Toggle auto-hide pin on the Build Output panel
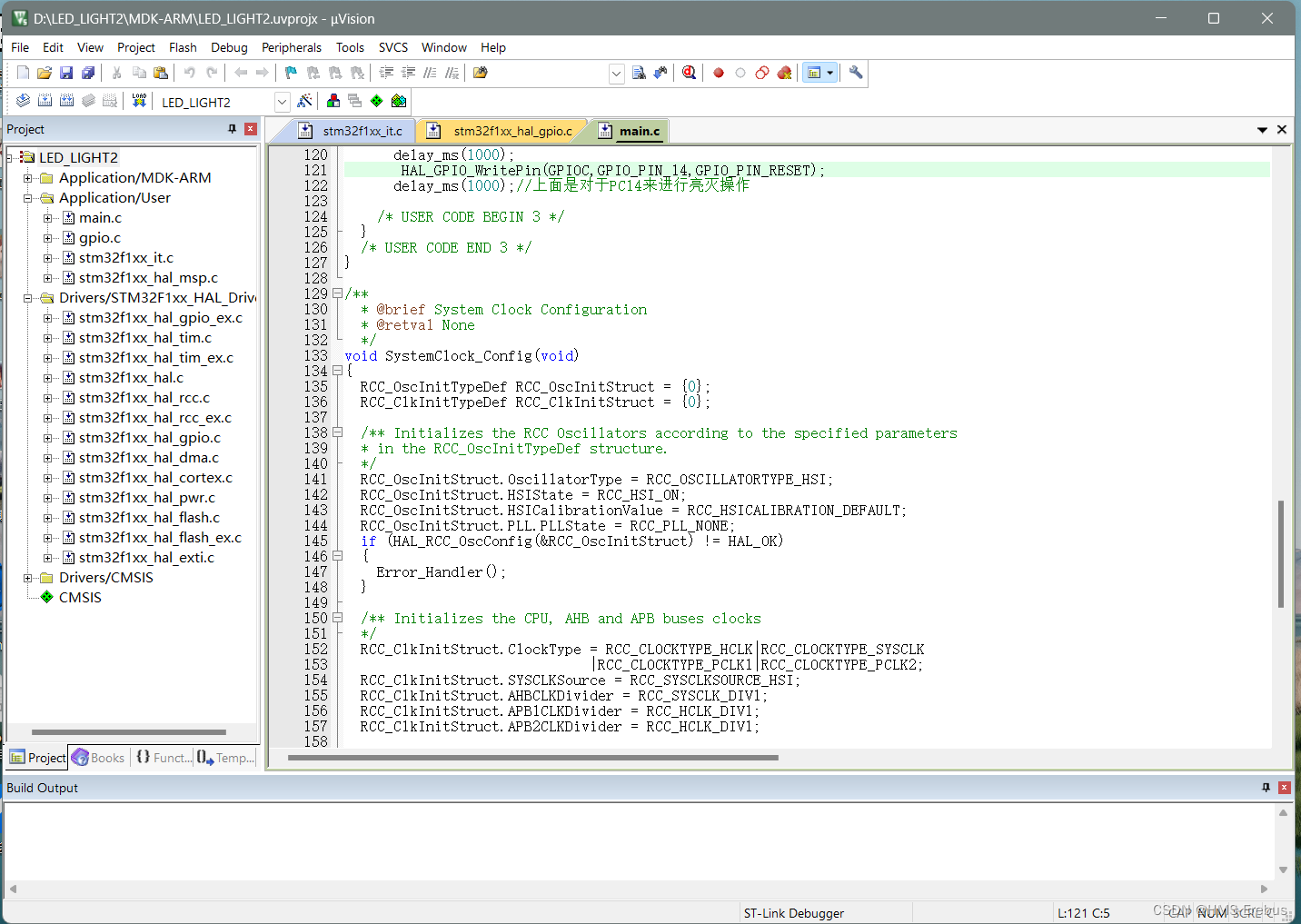 [1266, 788]
